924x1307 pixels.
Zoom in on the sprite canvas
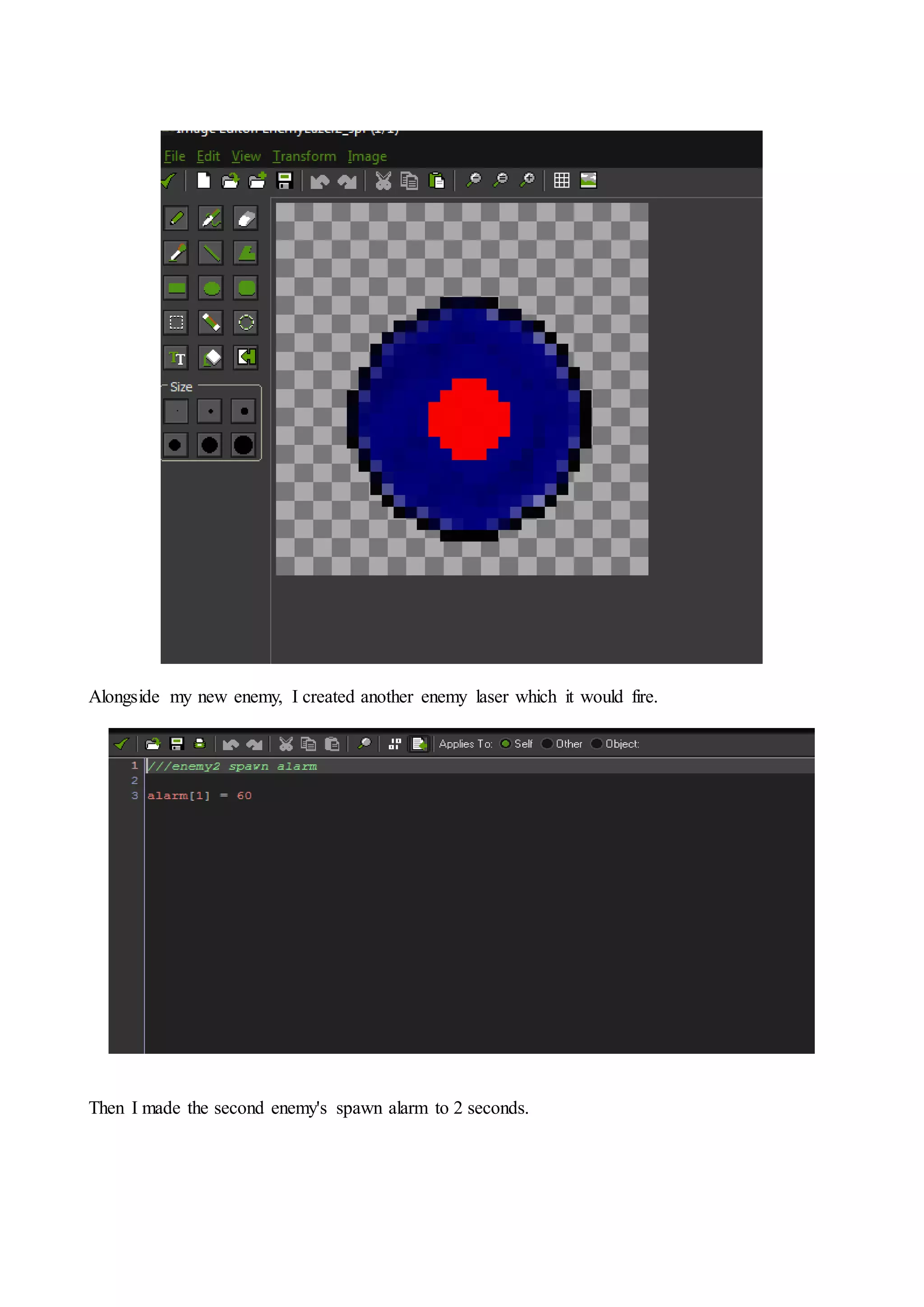tap(528, 180)
